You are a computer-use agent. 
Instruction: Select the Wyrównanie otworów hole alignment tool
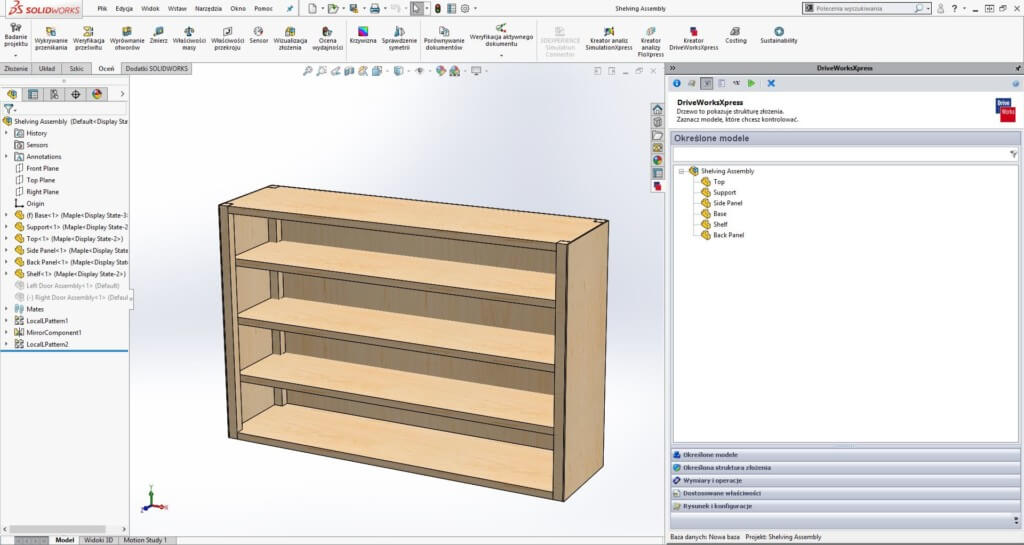pyautogui.click(x=127, y=39)
